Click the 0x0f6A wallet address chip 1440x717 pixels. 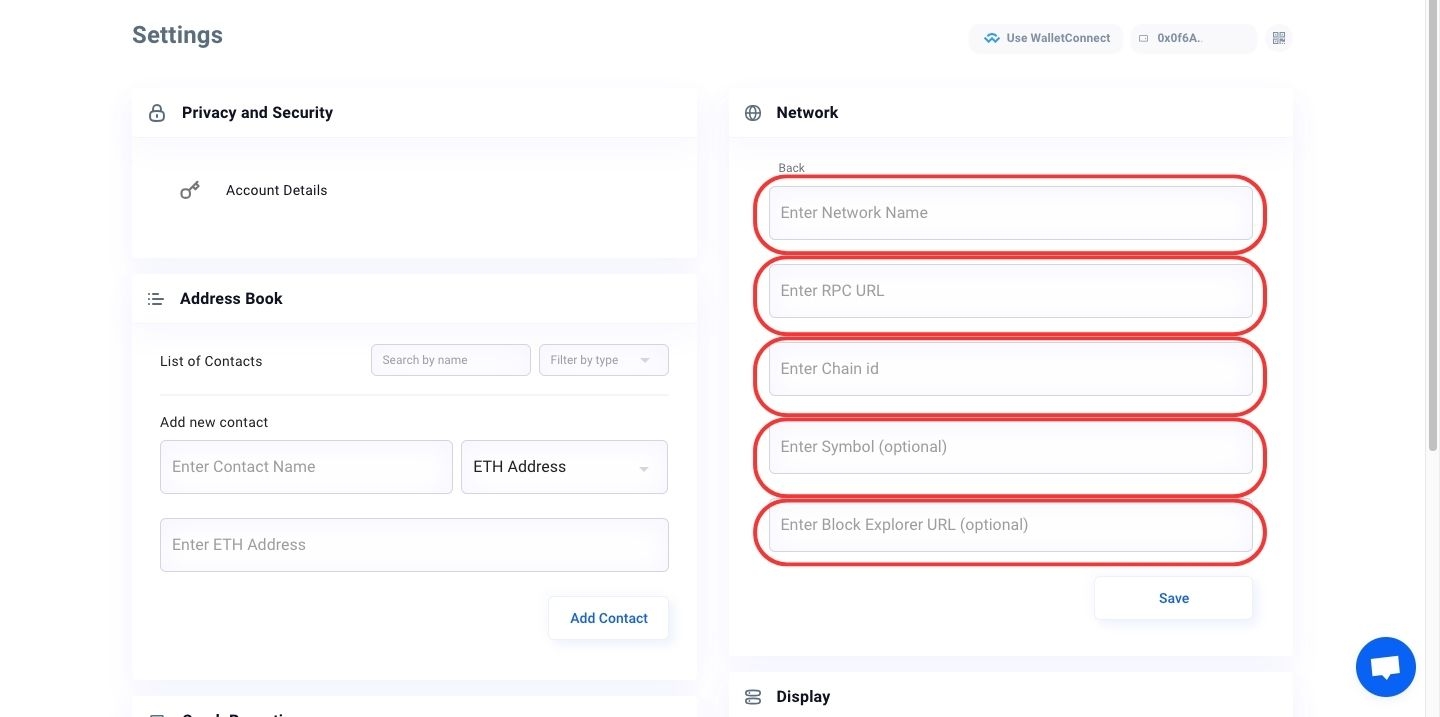click(1192, 38)
